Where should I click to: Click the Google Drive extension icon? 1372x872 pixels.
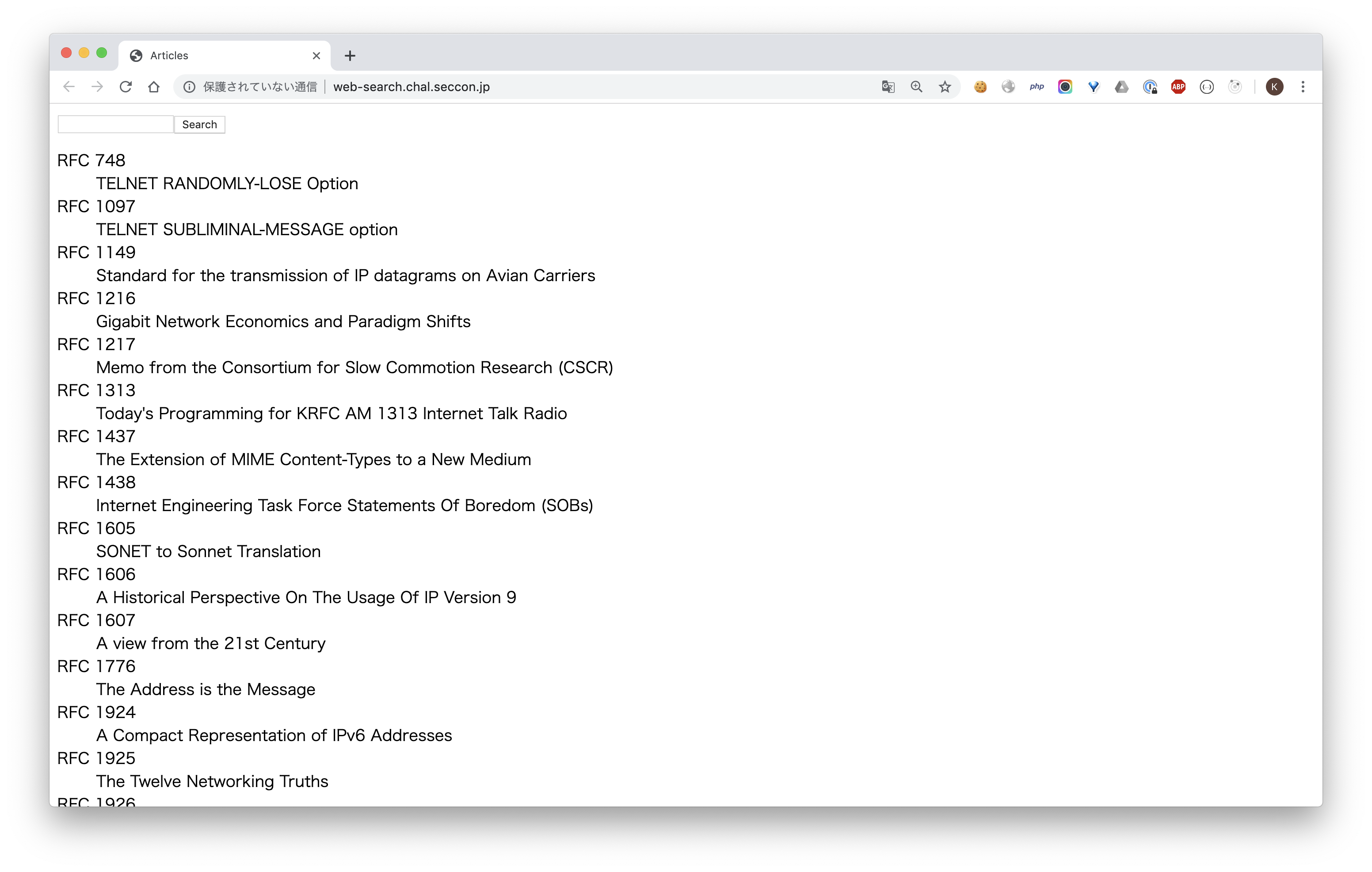(x=1121, y=87)
